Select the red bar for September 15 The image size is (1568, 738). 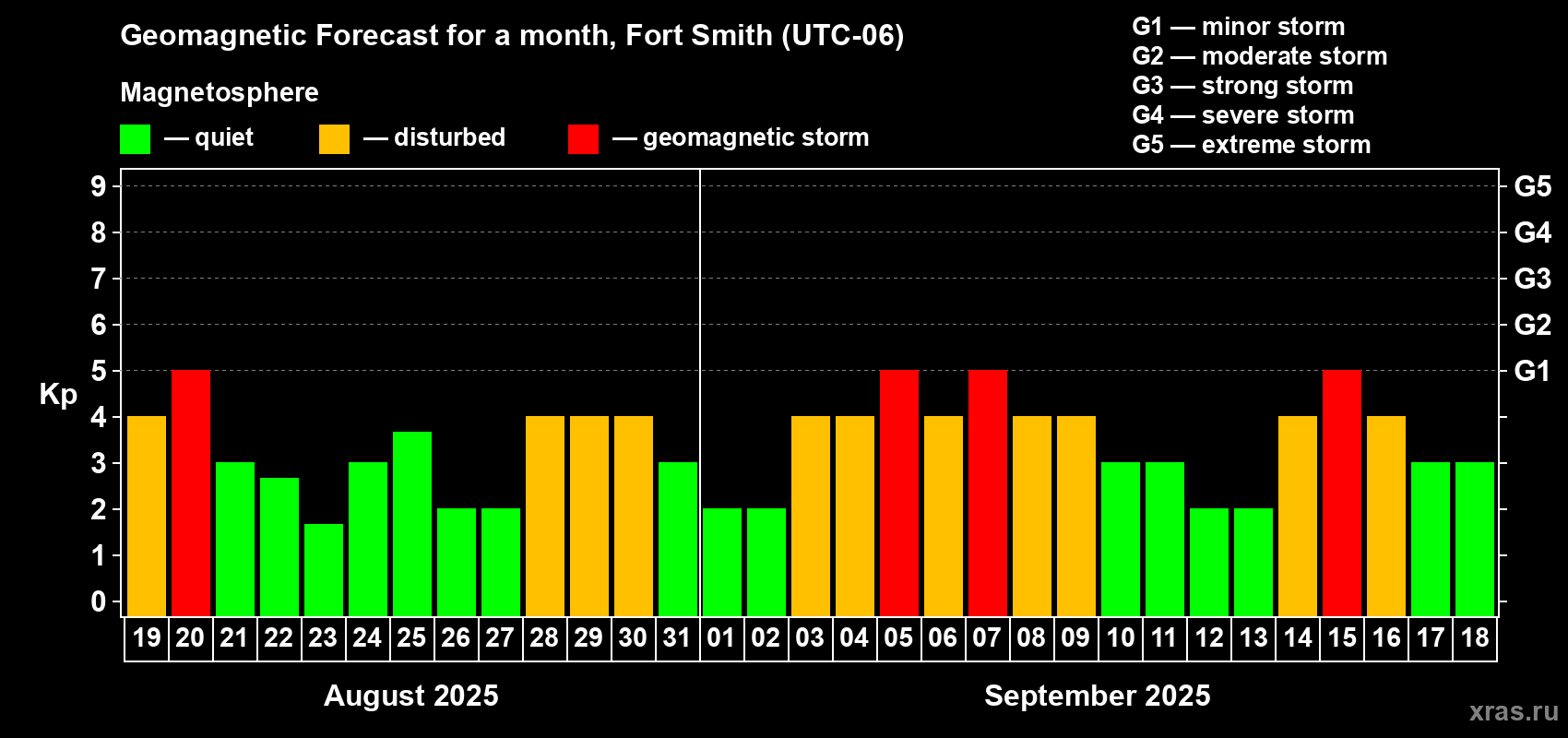1342,494
